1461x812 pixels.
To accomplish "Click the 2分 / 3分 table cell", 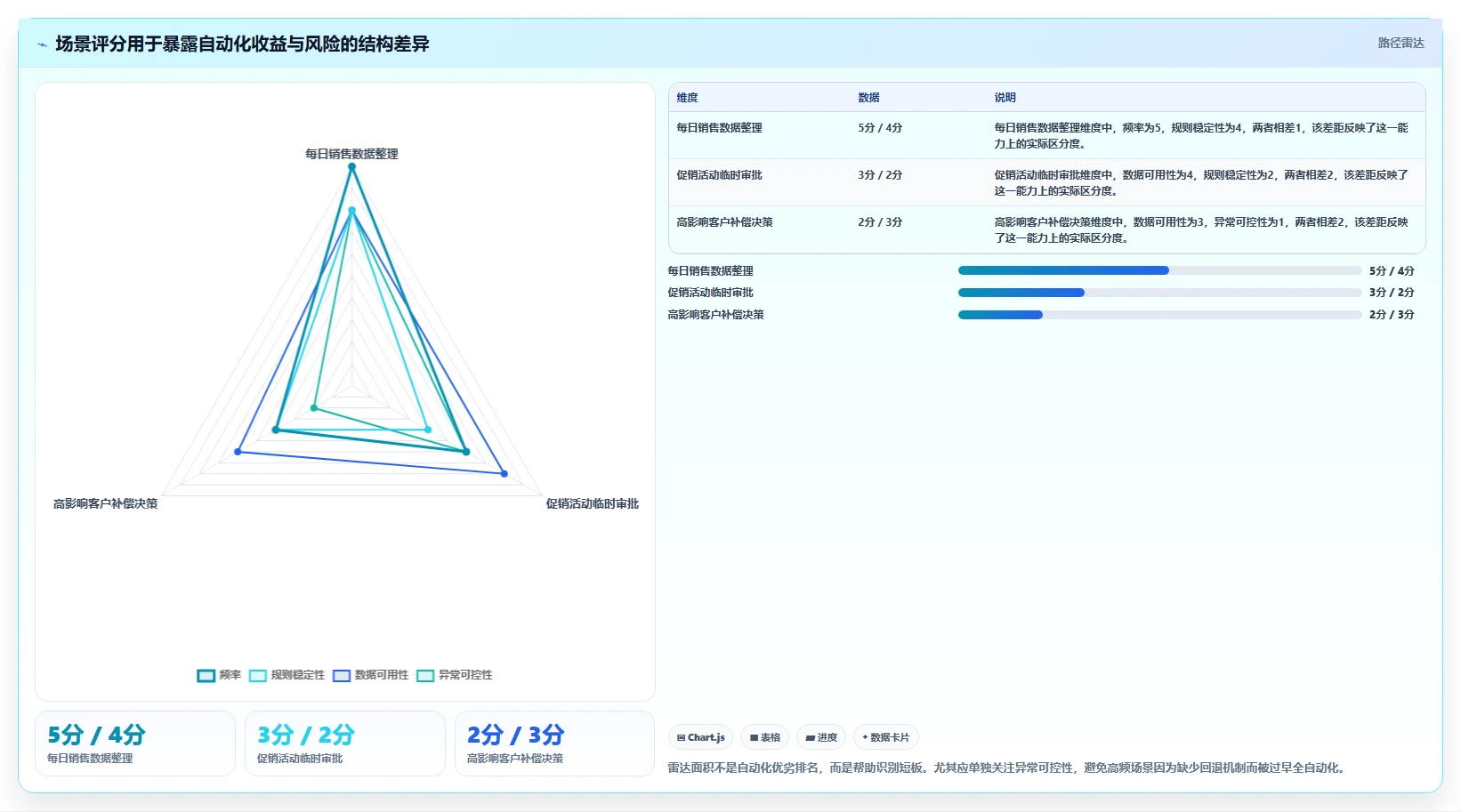I will click(x=880, y=222).
